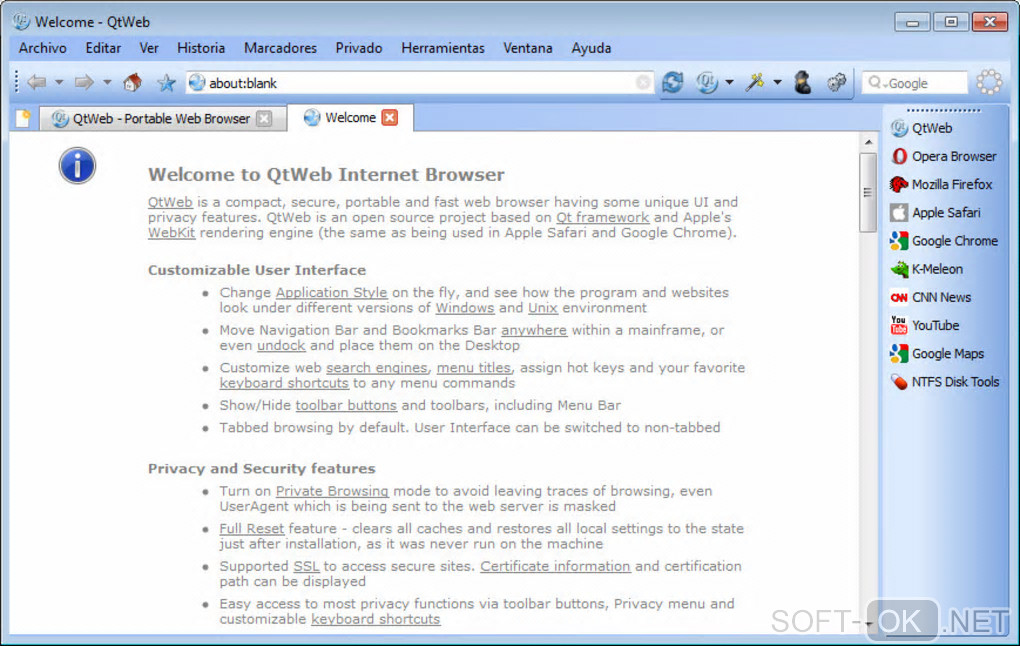Open the Forward history dropdown arrow
Image resolution: width=1020 pixels, height=646 pixels.
(107, 83)
